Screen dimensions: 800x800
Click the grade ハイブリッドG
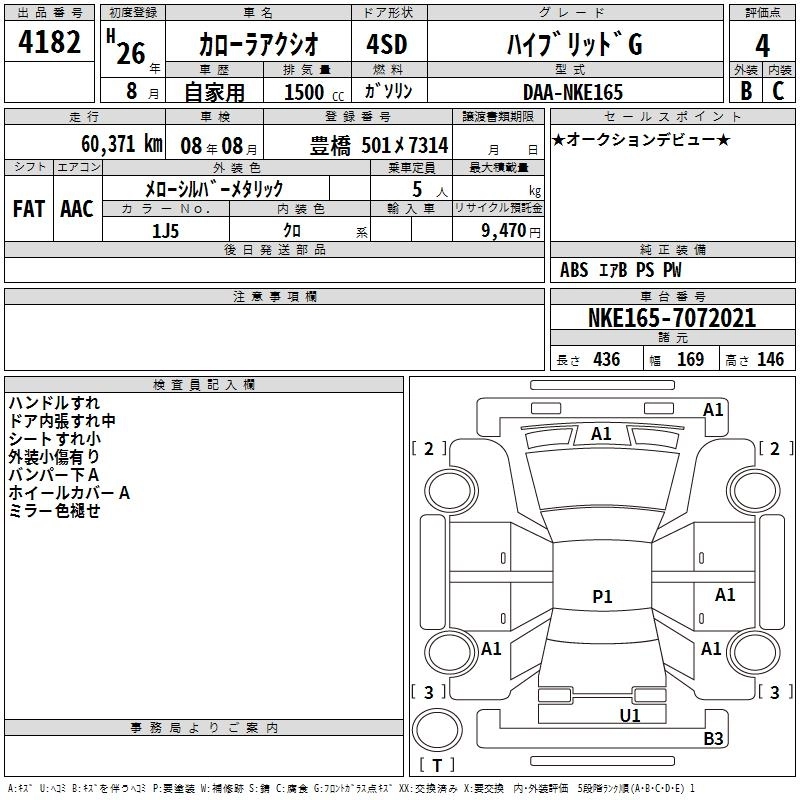pyautogui.click(x=574, y=44)
